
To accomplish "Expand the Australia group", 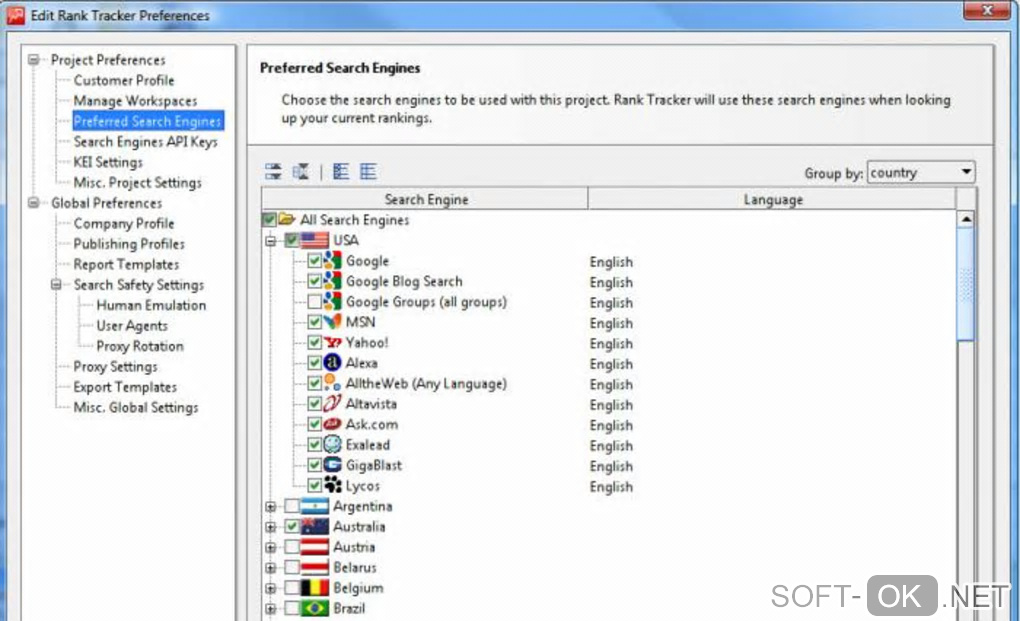I will [271, 527].
